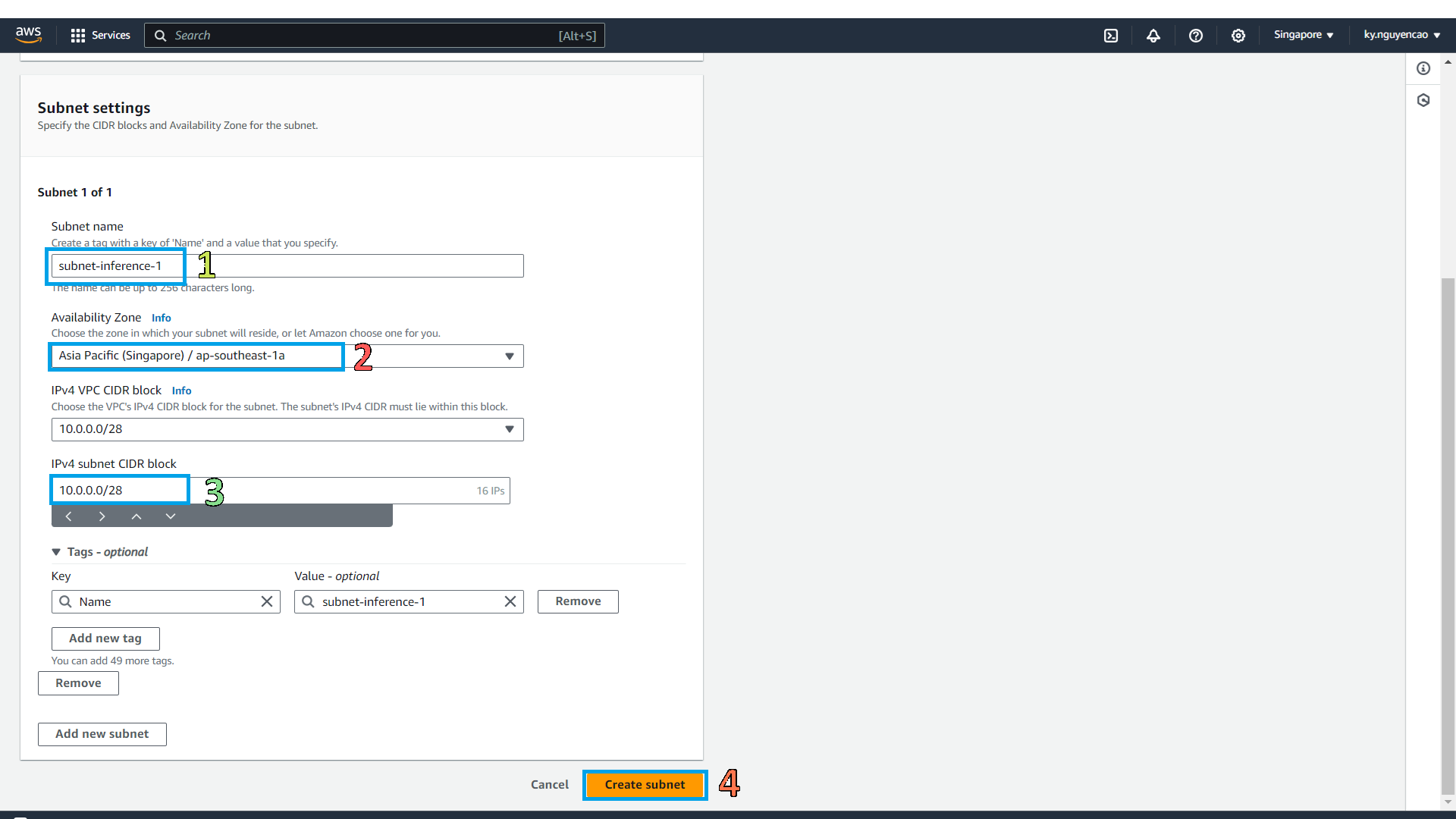Launch the CloudShell terminal icon

click(1111, 36)
